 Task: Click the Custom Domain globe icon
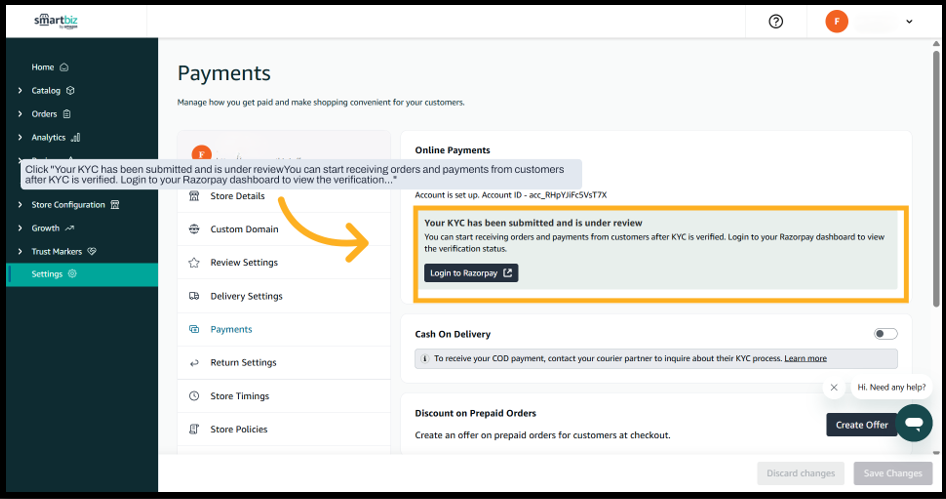click(x=194, y=229)
